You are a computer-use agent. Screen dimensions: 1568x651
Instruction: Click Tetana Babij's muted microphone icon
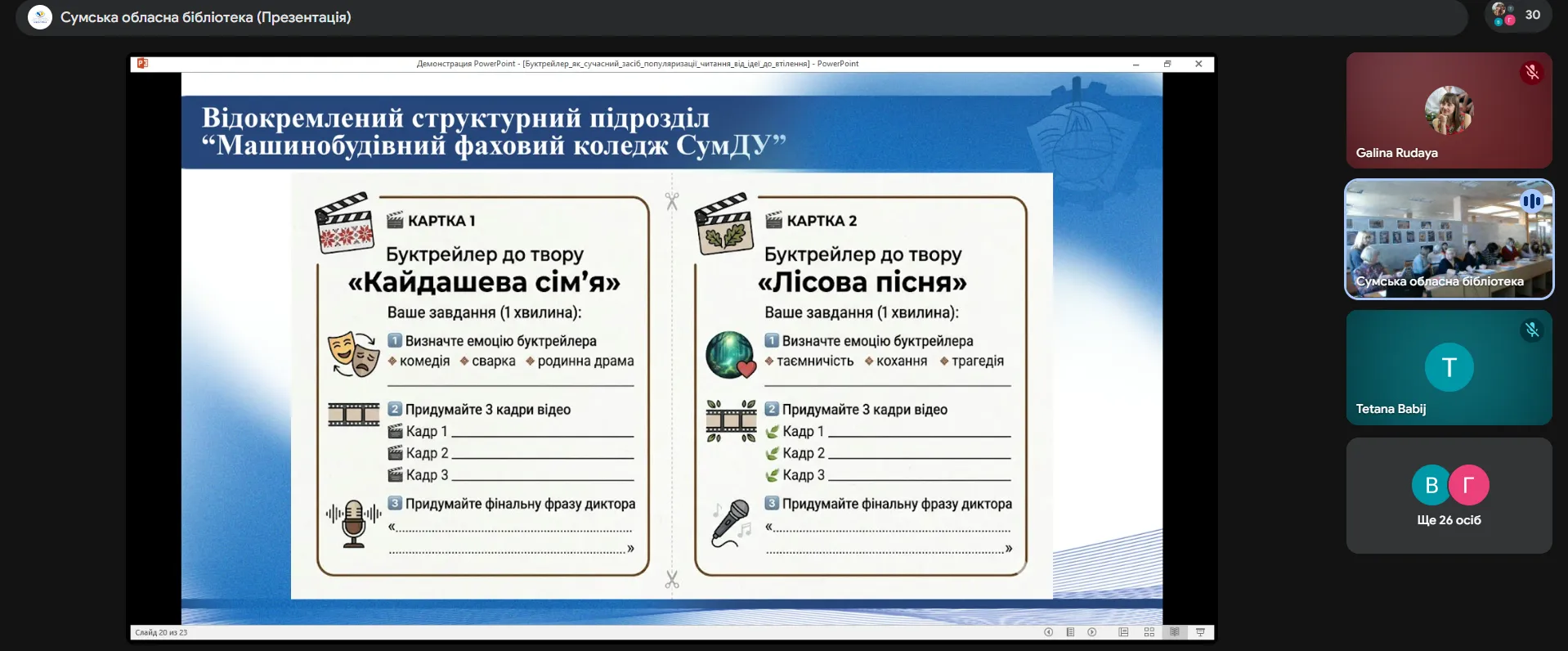click(x=1531, y=330)
